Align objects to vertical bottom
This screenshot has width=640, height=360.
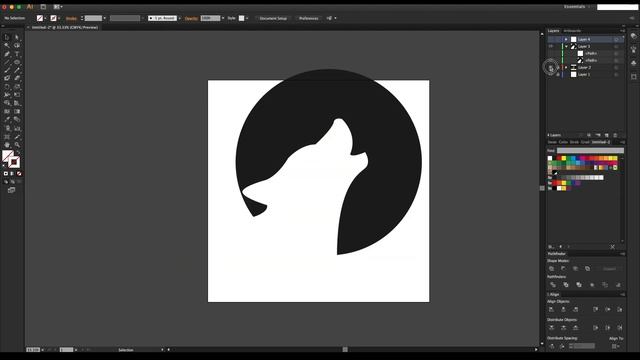pos(620,309)
